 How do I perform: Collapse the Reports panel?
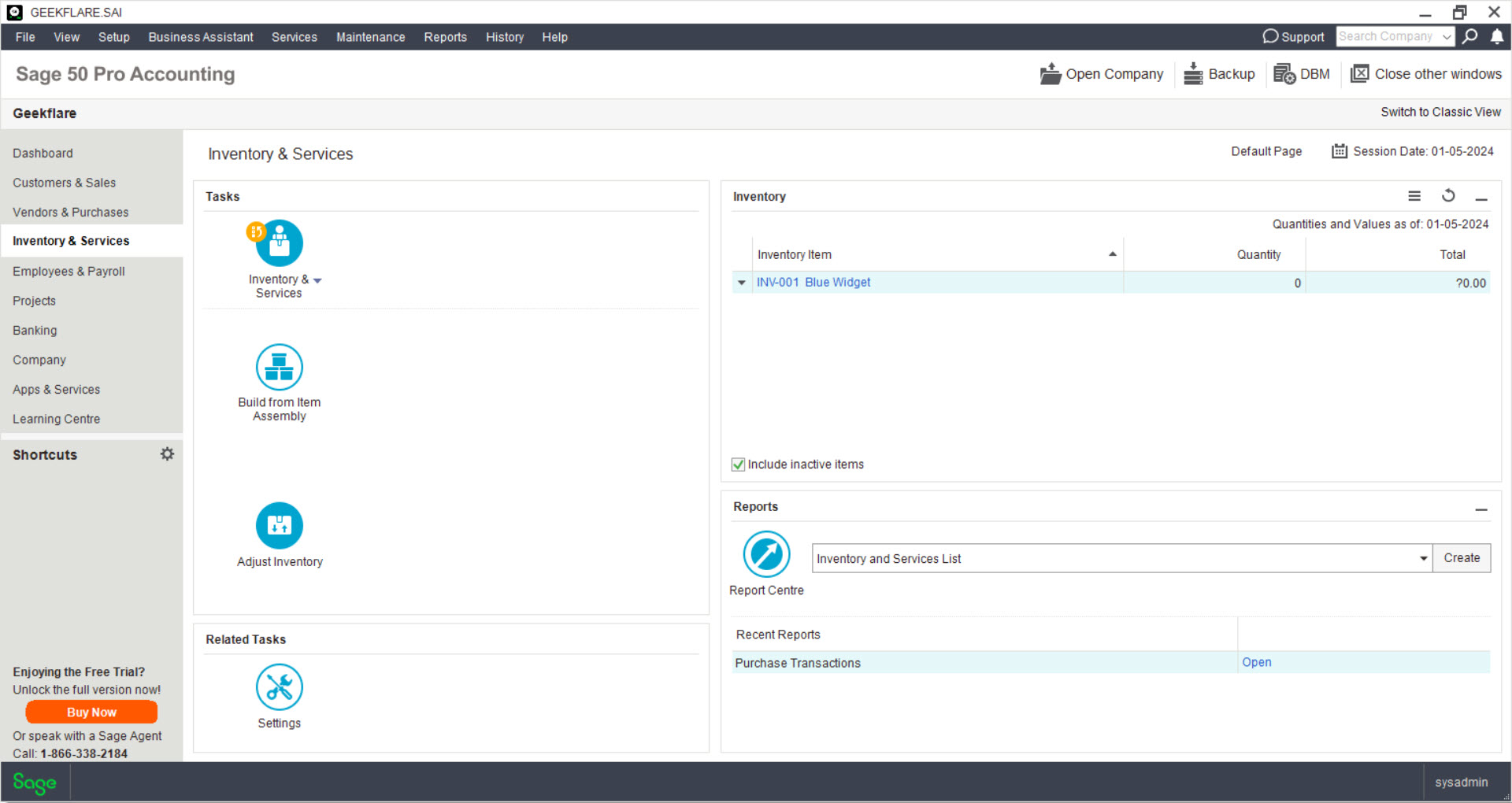[x=1481, y=509]
